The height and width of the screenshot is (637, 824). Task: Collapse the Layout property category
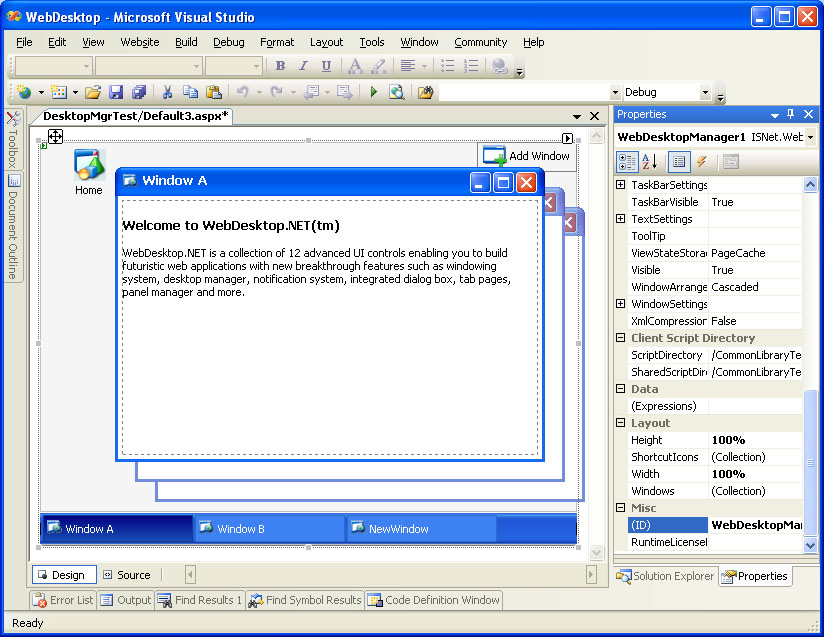click(x=620, y=423)
